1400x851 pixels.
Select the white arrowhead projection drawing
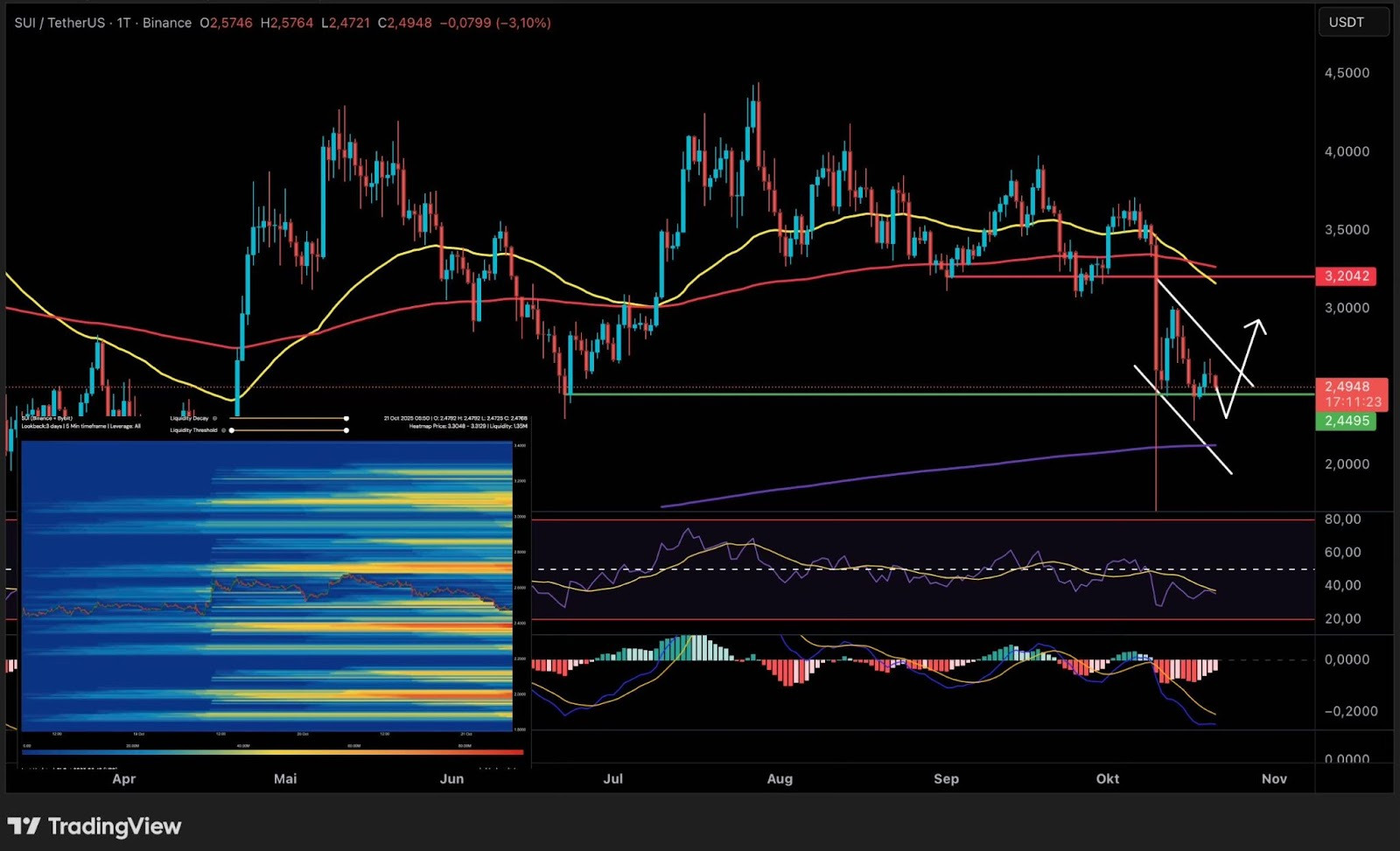tap(1258, 324)
